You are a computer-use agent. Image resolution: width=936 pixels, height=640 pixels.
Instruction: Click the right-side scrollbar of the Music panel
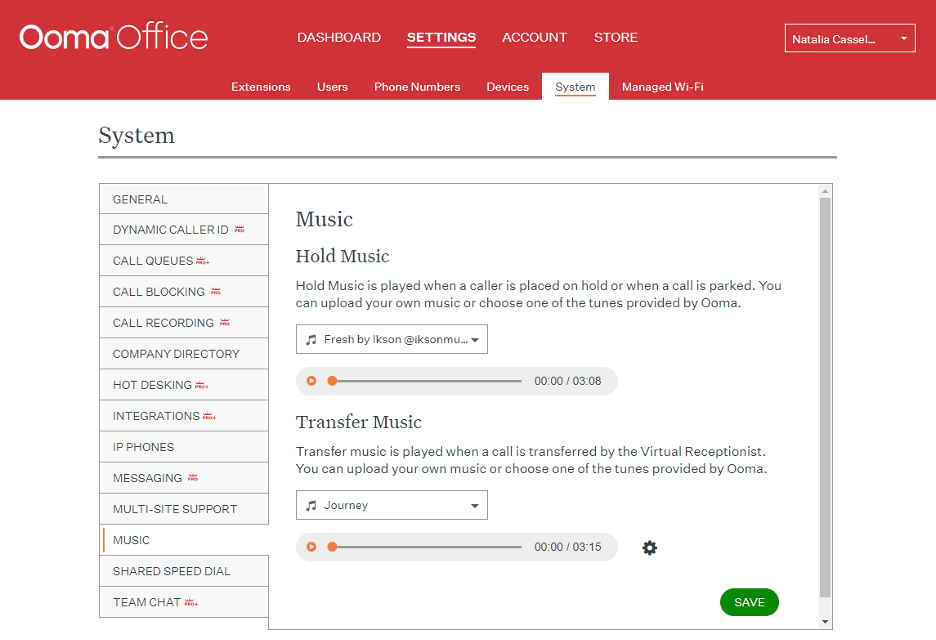click(x=825, y=400)
